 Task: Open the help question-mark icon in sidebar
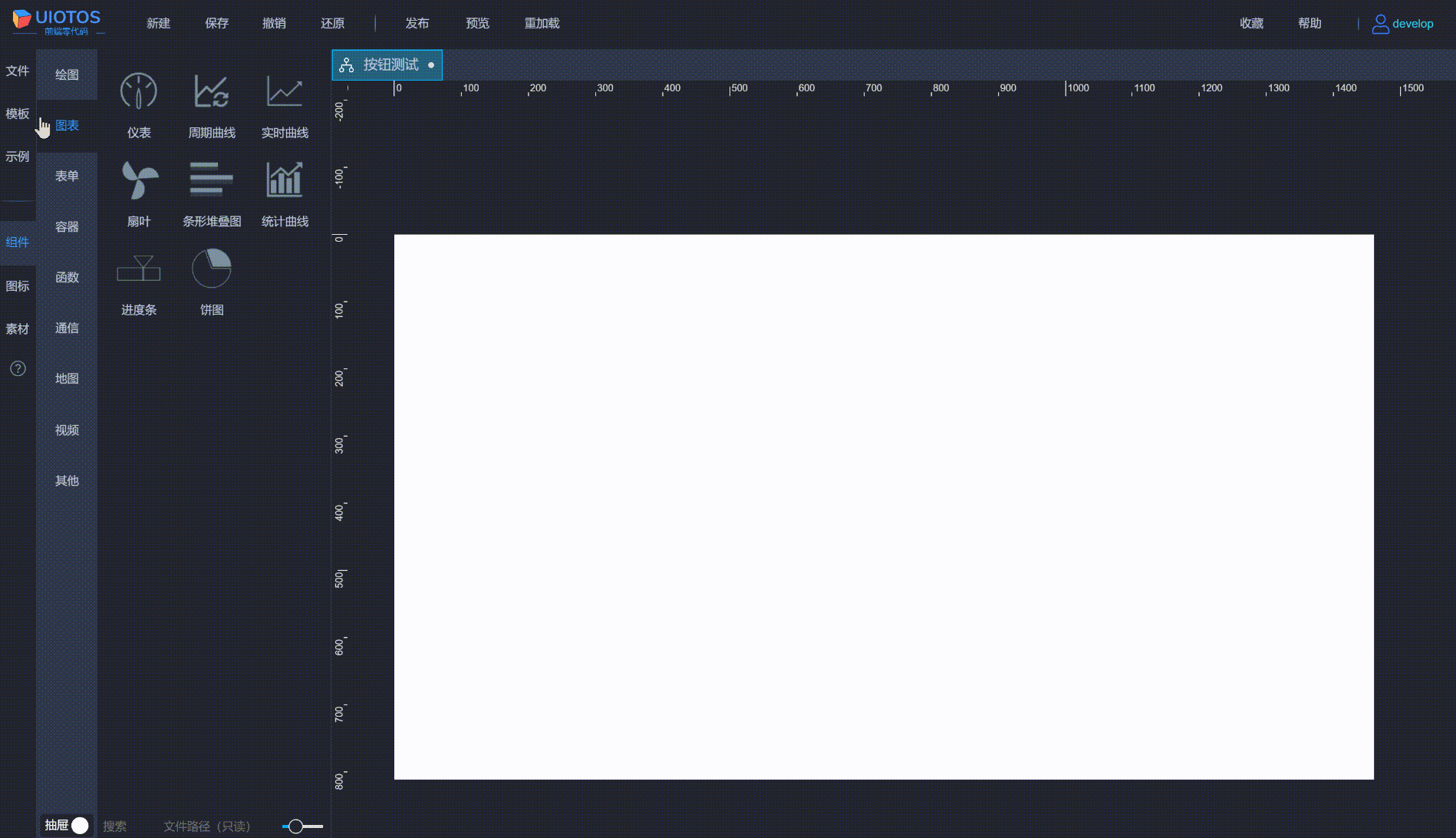point(17,368)
